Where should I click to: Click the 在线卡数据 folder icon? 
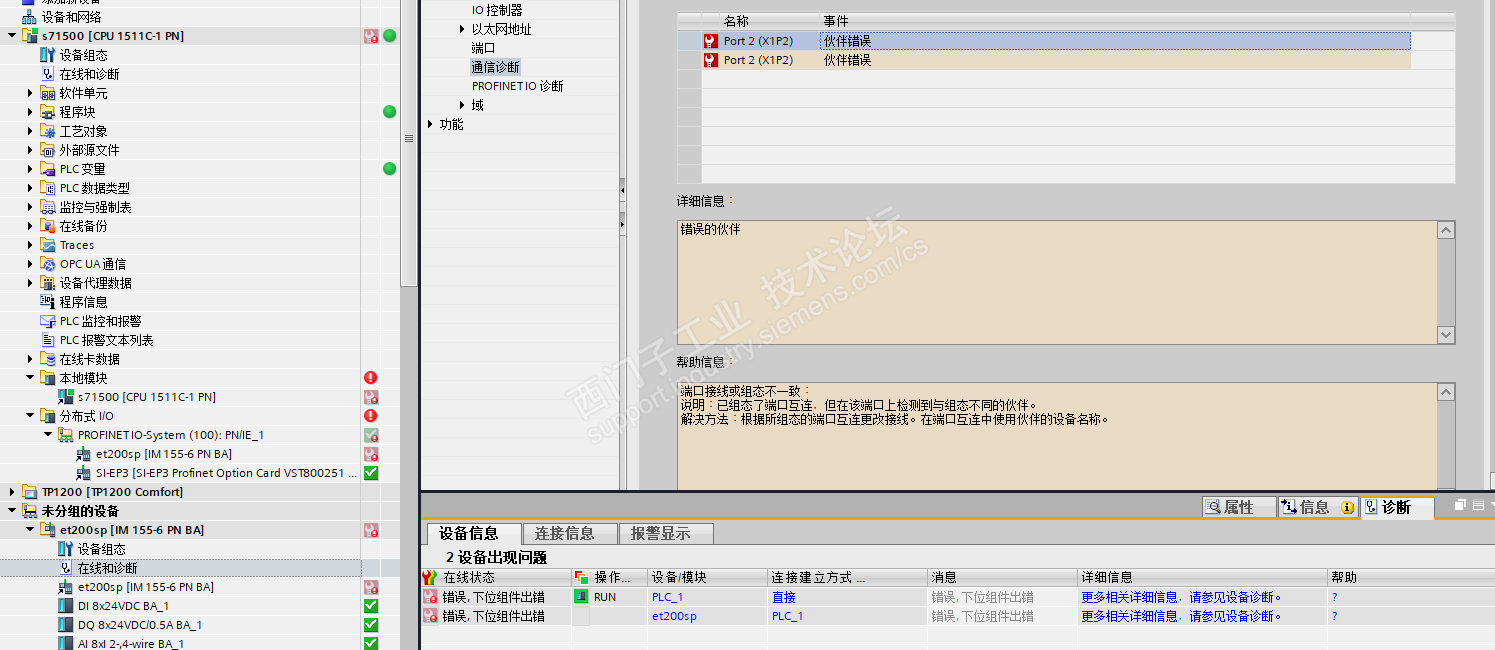point(48,359)
